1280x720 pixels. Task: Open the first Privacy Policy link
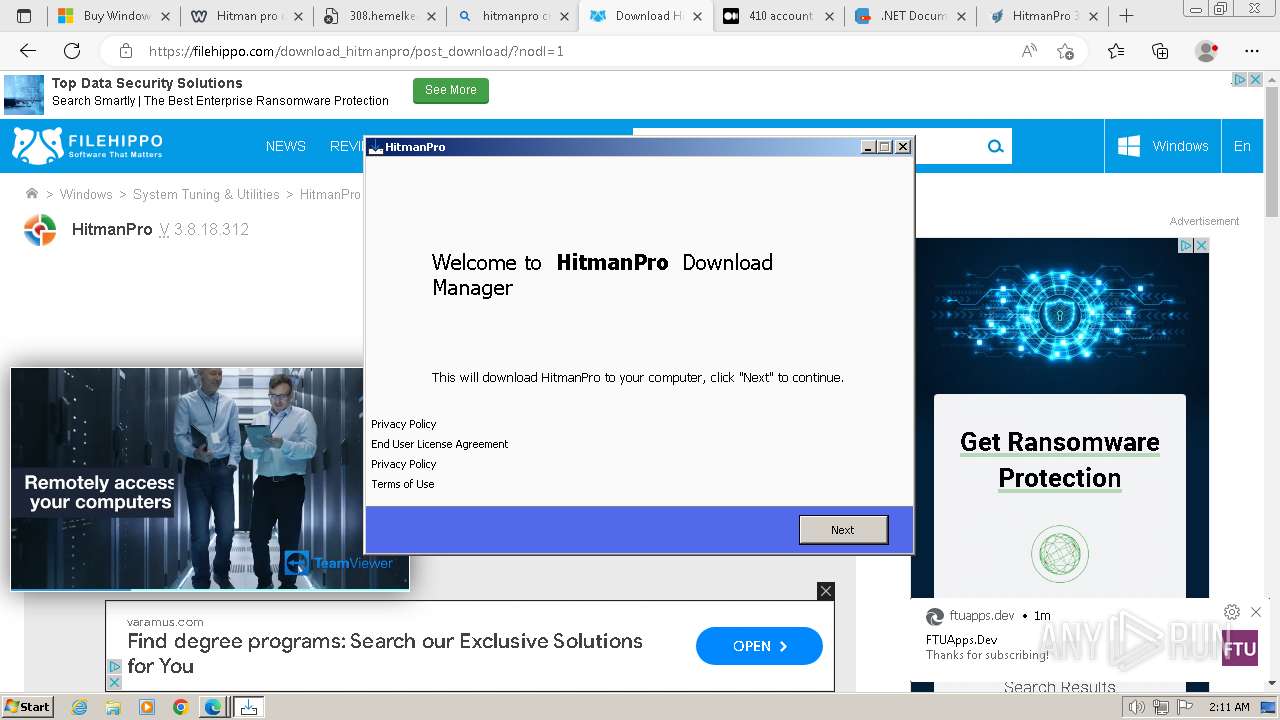(x=404, y=424)
